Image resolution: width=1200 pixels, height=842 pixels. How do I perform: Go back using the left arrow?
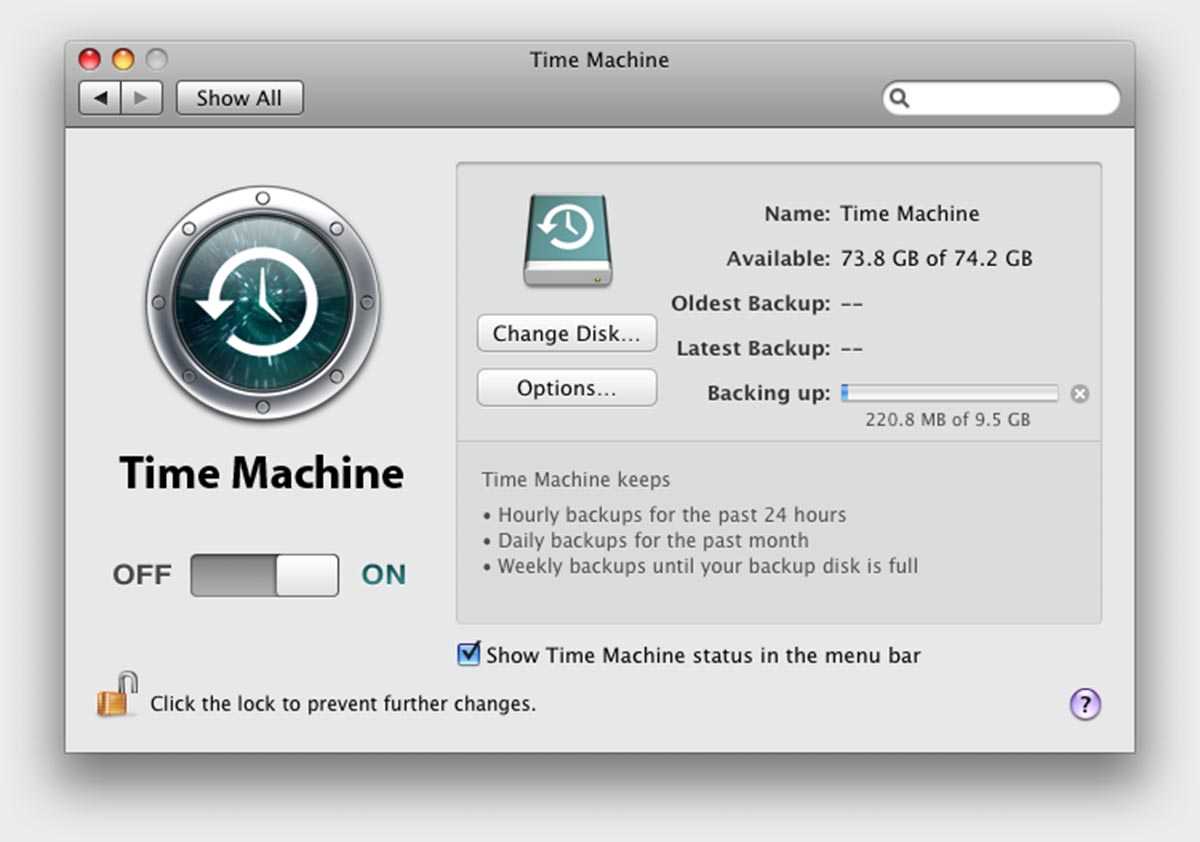100,98
